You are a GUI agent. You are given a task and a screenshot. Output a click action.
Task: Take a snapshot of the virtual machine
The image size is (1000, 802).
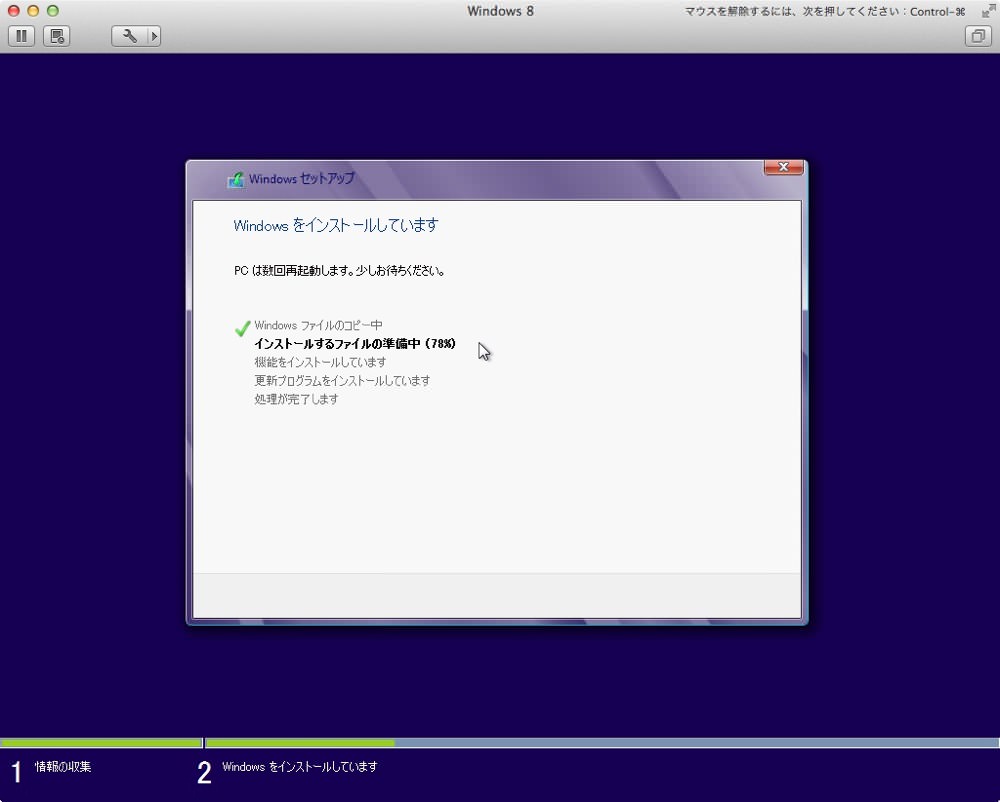coord(57,36)
